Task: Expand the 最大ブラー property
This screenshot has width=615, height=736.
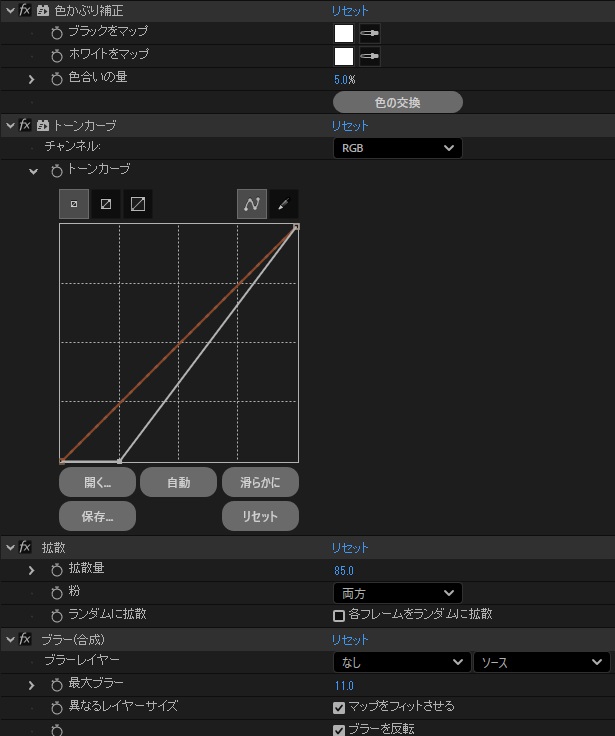Action: [31, 685]
